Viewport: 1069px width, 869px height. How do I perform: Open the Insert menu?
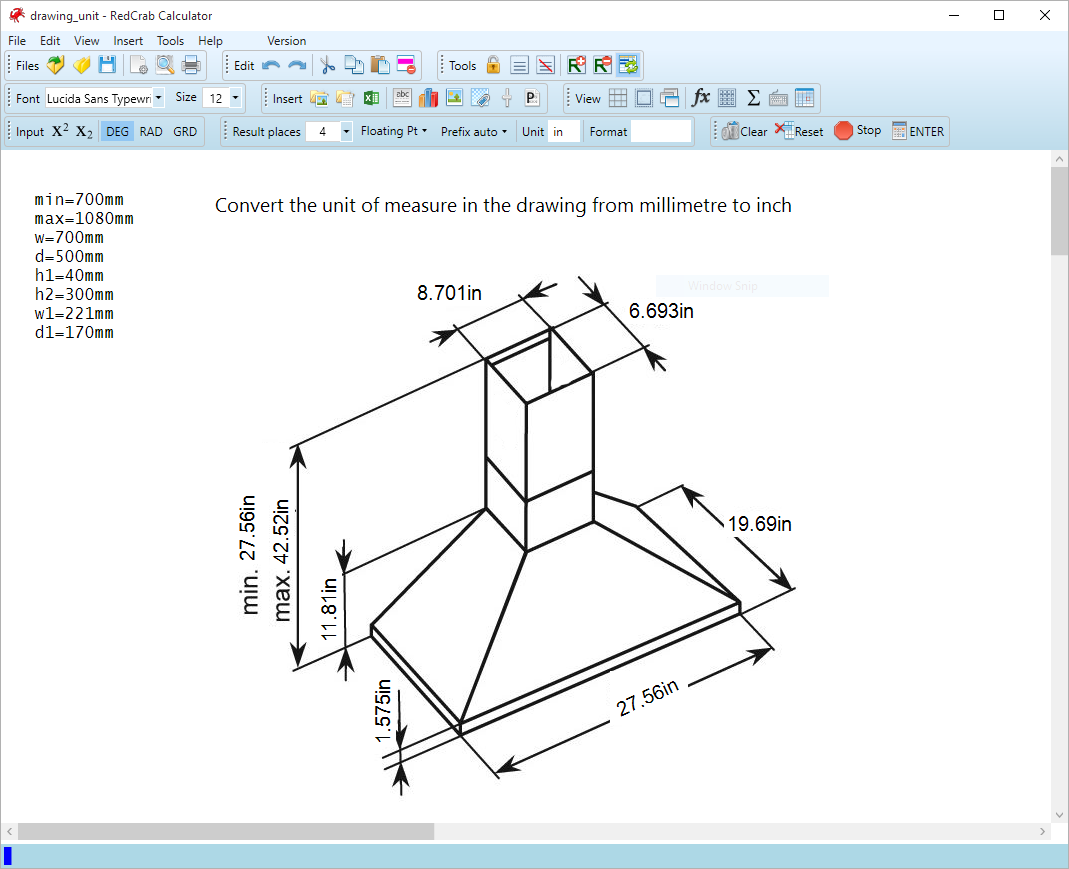click(128, 41)
